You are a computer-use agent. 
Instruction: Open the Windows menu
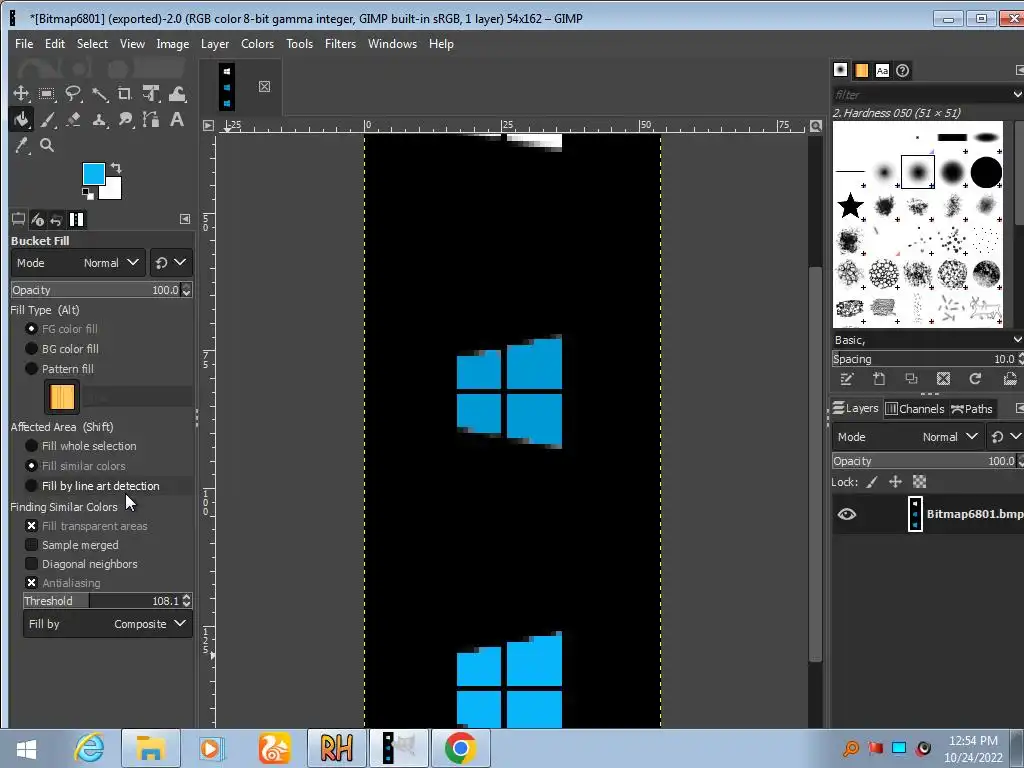click(392, 44)
